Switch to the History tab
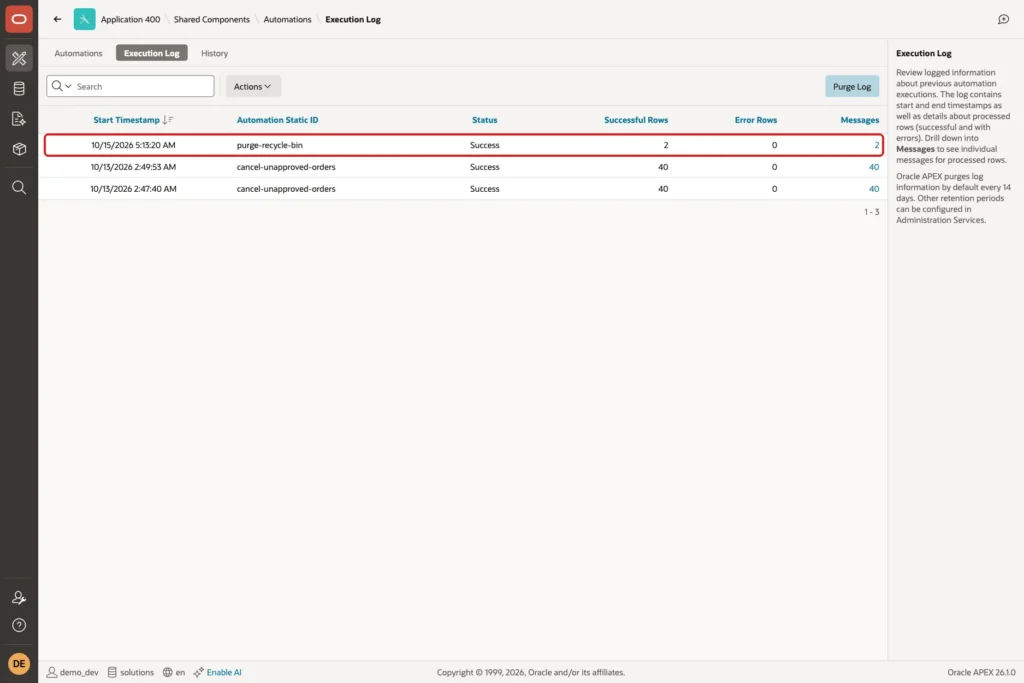 (x=214, y=53)
